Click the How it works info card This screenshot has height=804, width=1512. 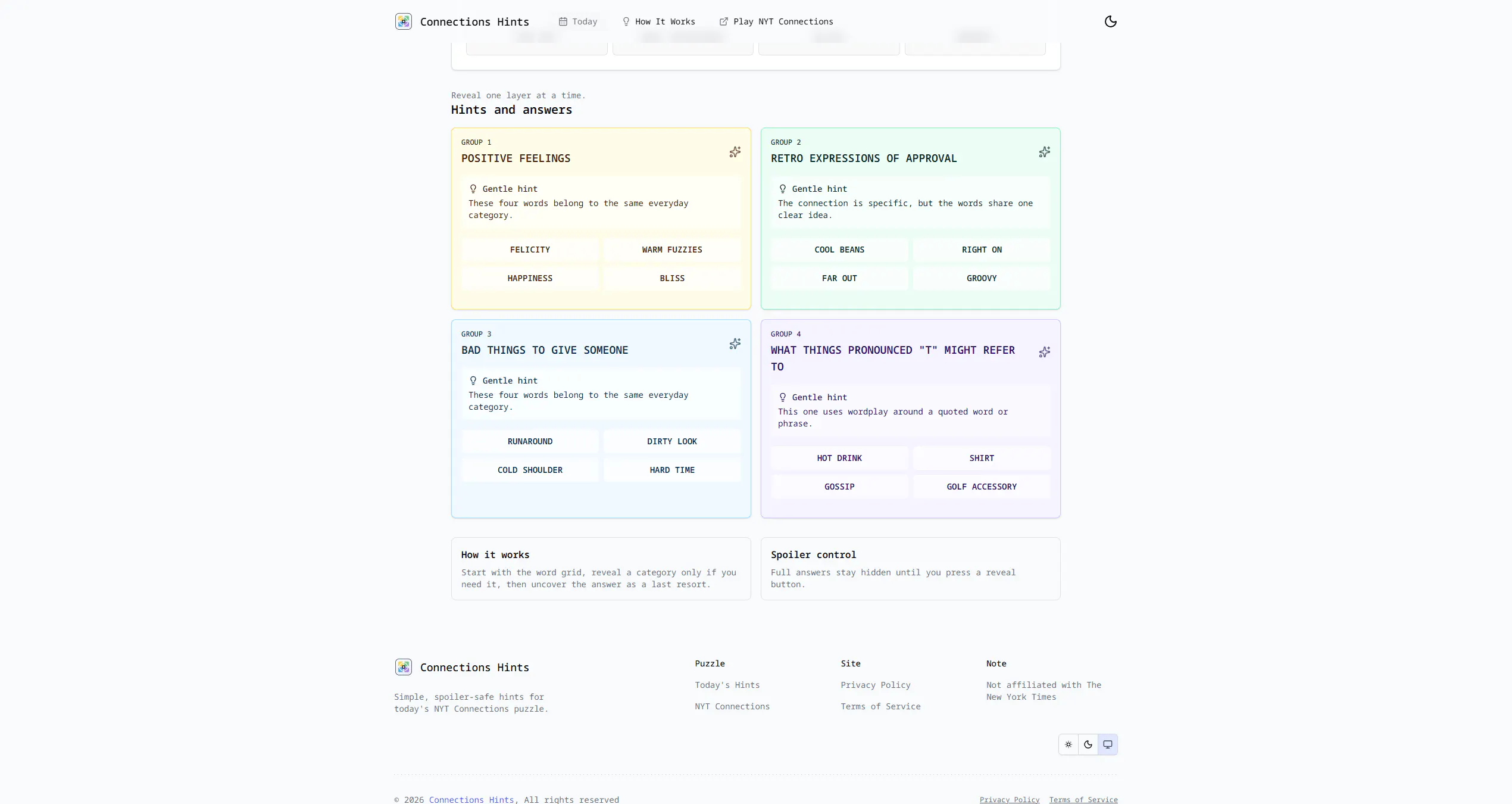click(601, 569)
